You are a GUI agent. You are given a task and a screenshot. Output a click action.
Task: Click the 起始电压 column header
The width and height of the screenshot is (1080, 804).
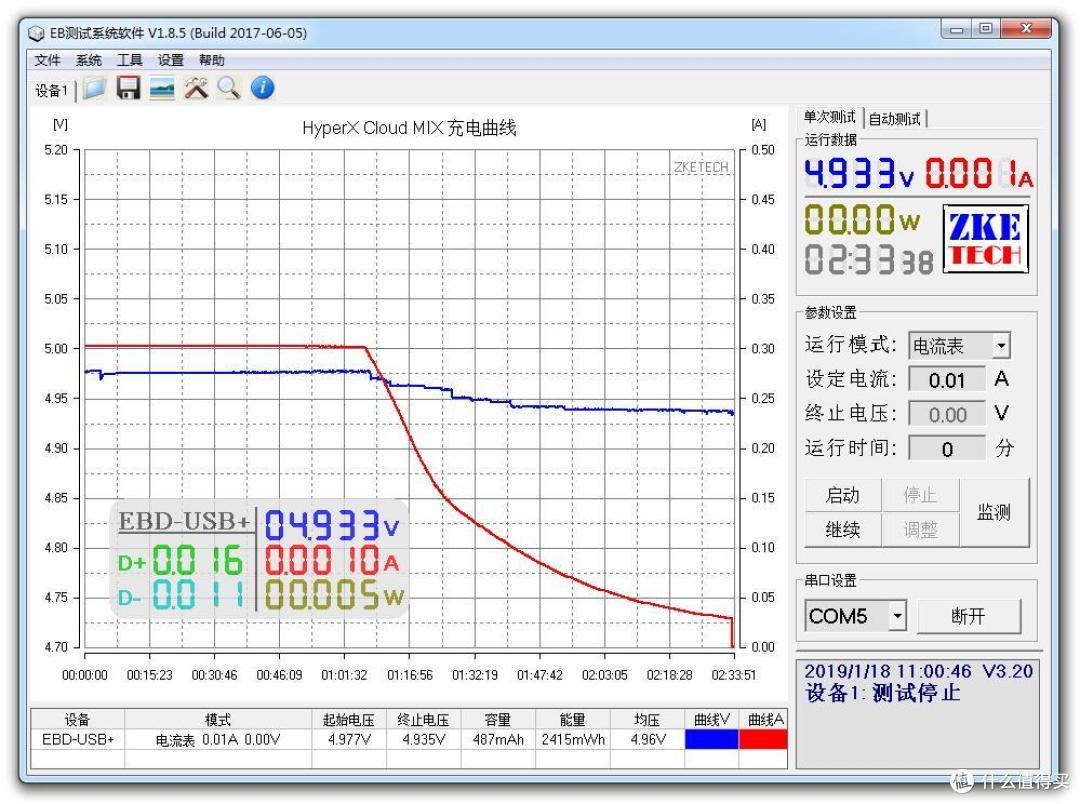[349, 719]
